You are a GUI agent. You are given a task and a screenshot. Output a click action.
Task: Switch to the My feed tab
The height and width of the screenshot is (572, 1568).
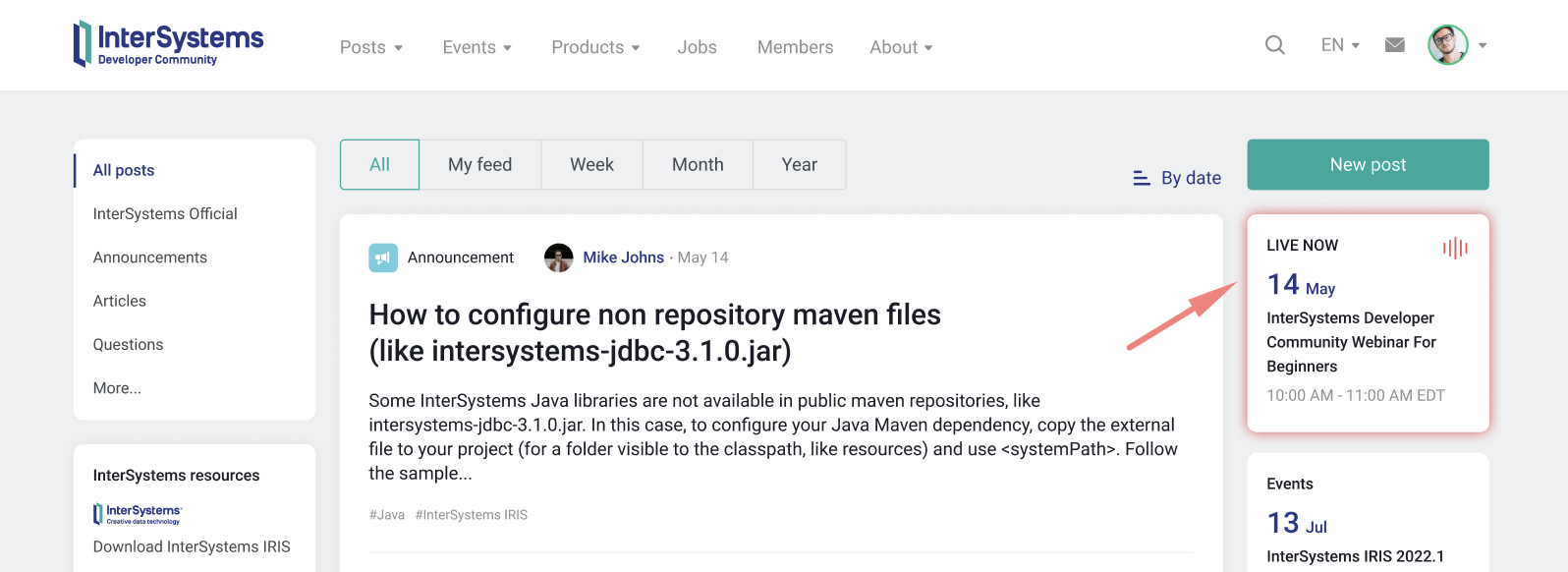point(479,165)
